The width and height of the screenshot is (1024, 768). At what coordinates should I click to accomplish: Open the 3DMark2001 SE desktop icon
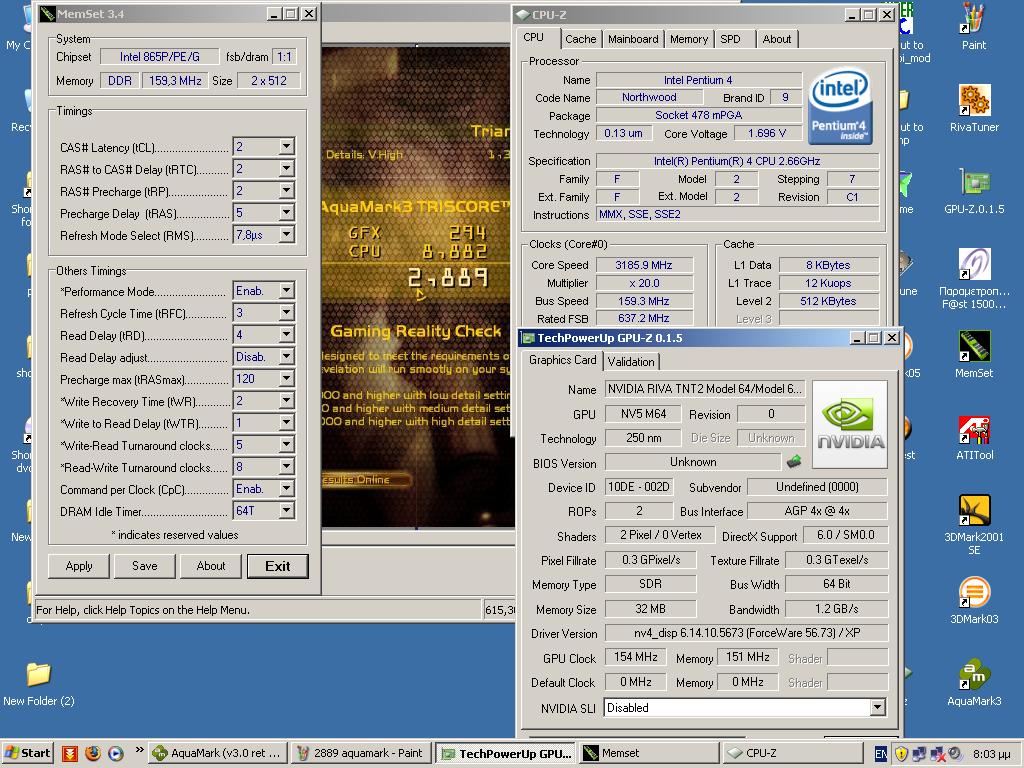[974, 524]
